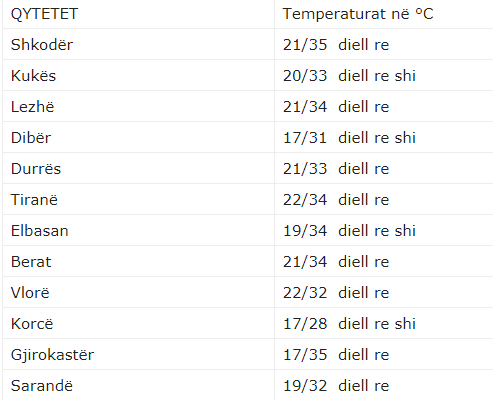The image size is (493, 400).
Task: Click the Korcë city name
Action: (x=32, y=324)
